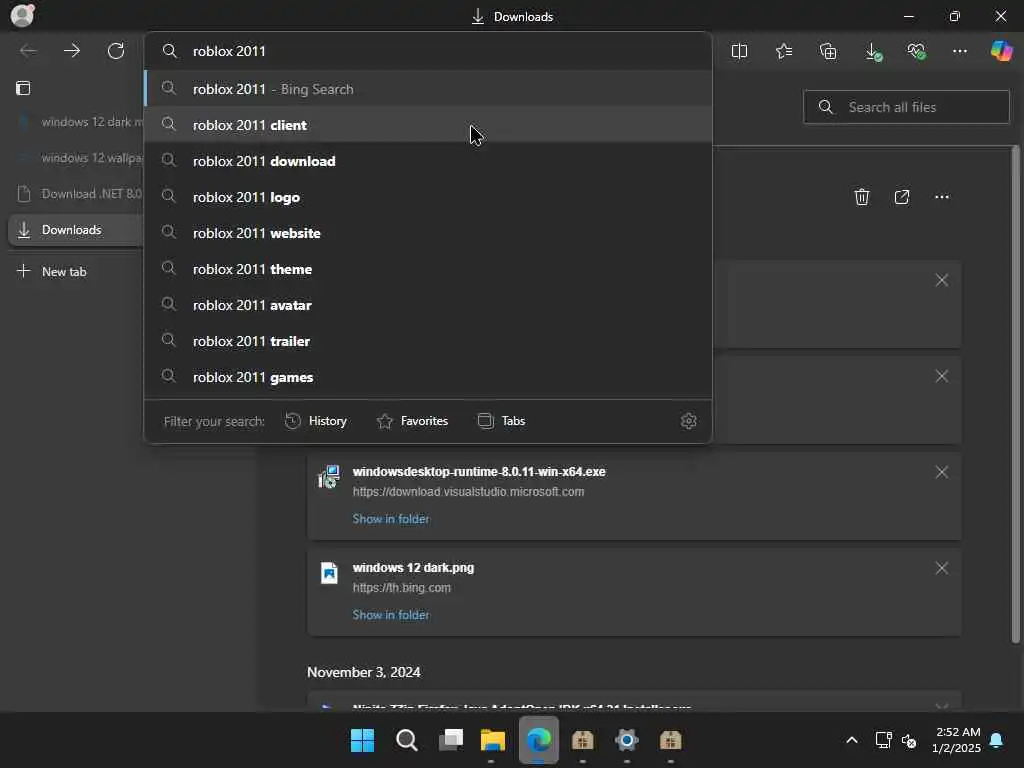Click the network tray icon
Image resolution: width=1024 pixels, height=768 pixels.
point(883,740)
